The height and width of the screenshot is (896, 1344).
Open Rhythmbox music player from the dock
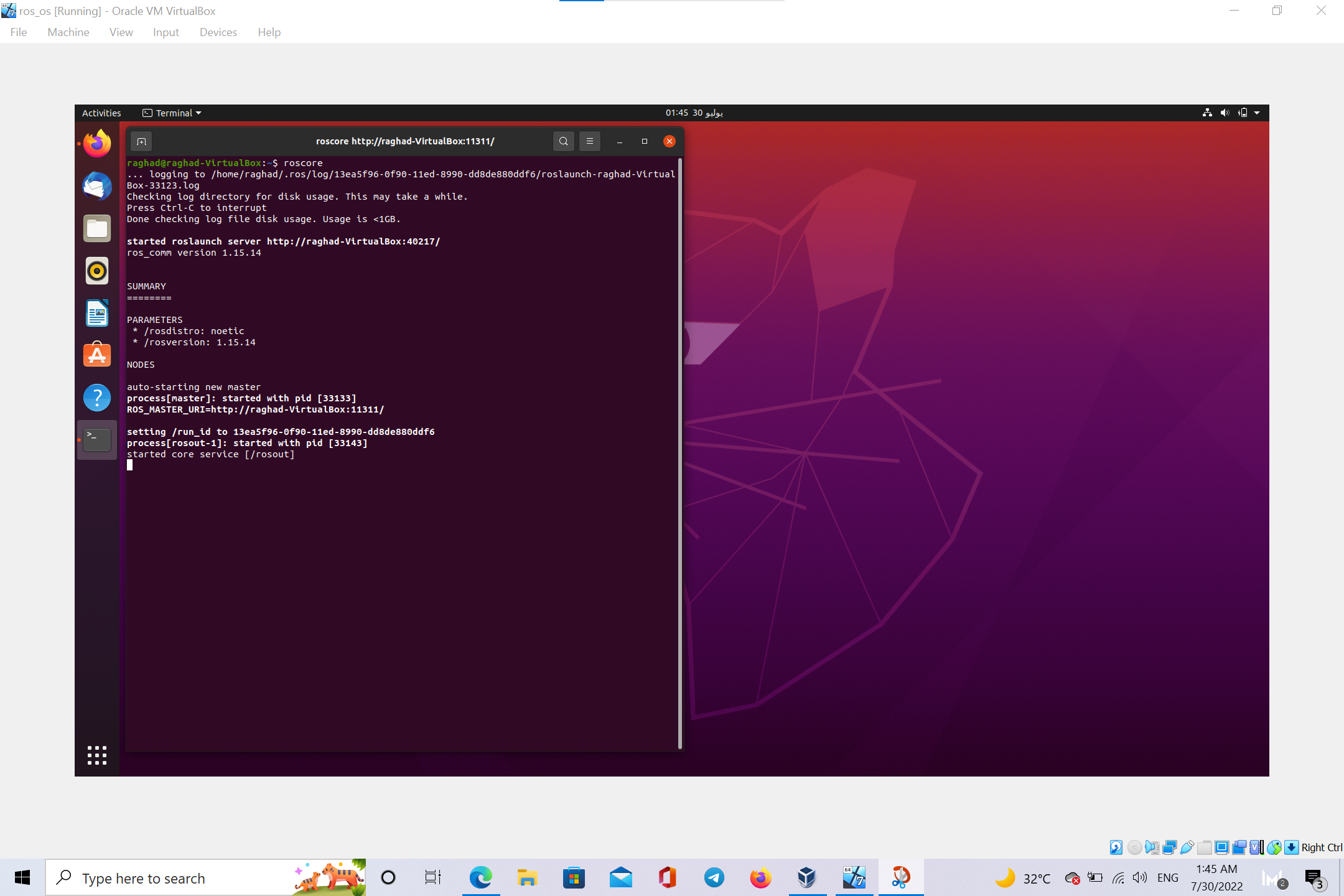pyautogui.click(x=97, y=271)
